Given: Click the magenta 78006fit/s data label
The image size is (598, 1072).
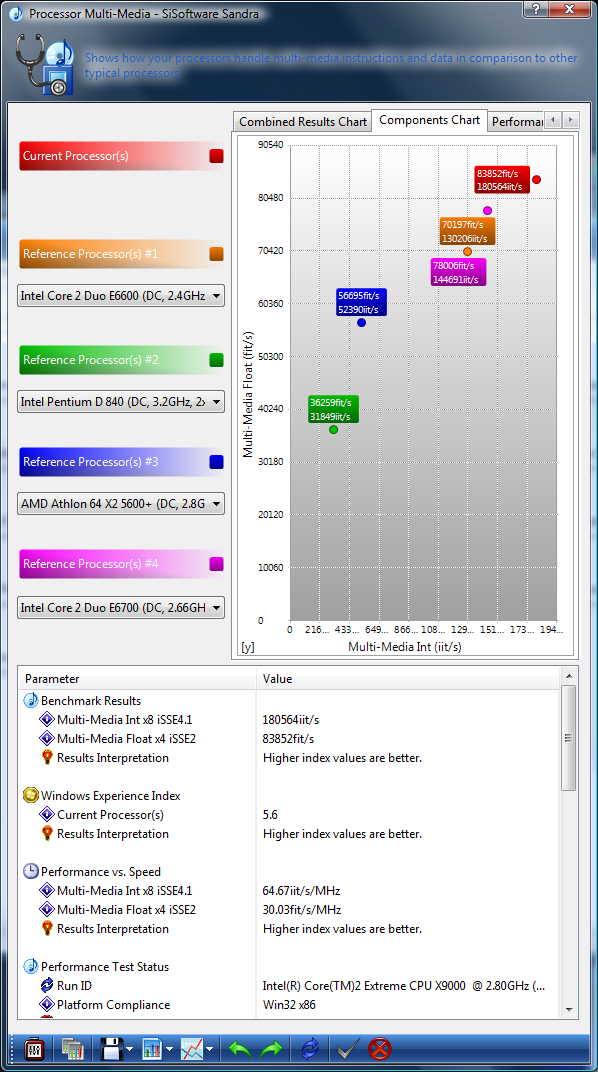Looking at the screenshot, I should click(459, 272).
